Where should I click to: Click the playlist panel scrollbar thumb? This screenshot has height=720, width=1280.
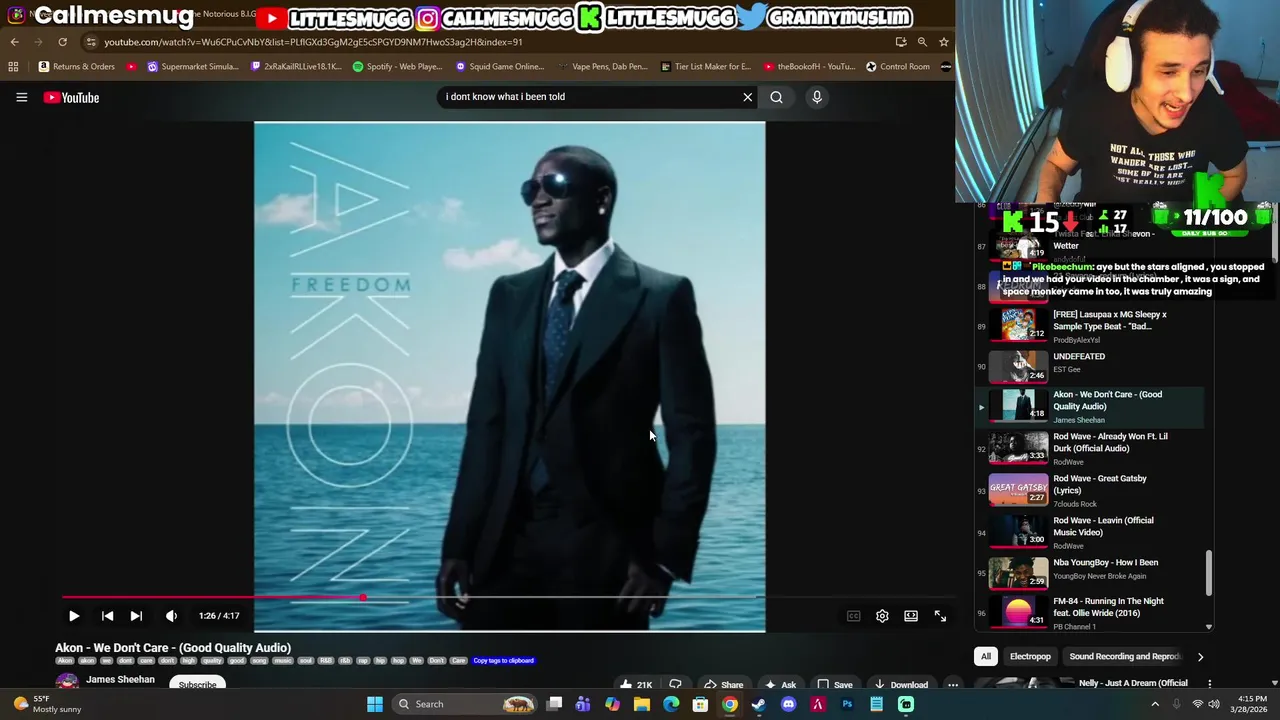(1209, 572)
